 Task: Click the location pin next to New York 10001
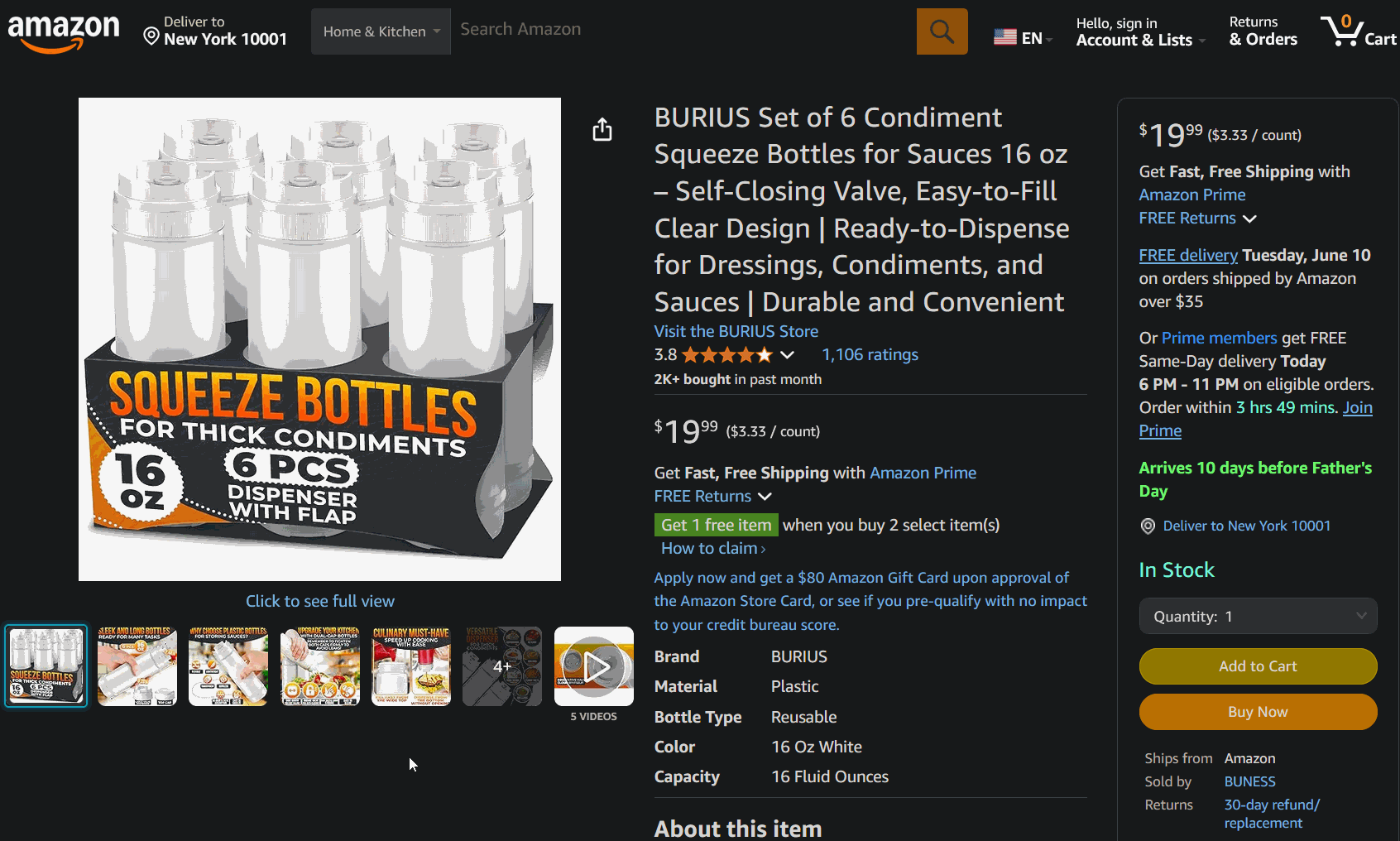point(151,36)
